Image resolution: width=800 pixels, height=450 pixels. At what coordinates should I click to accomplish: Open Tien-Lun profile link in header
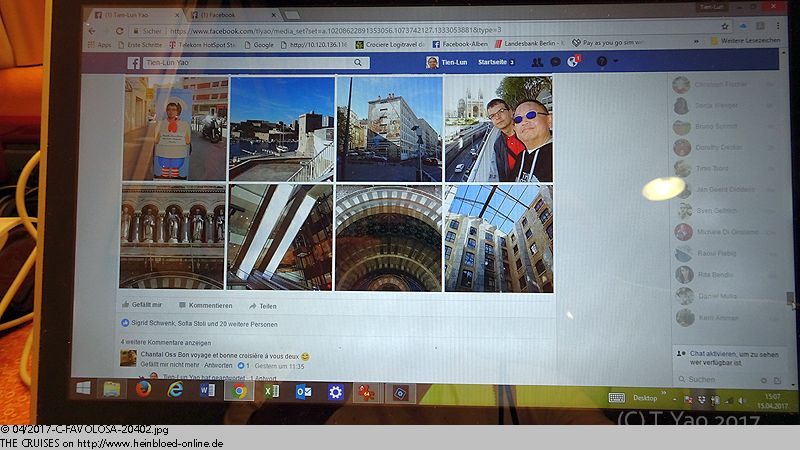(x=447, y=62)
